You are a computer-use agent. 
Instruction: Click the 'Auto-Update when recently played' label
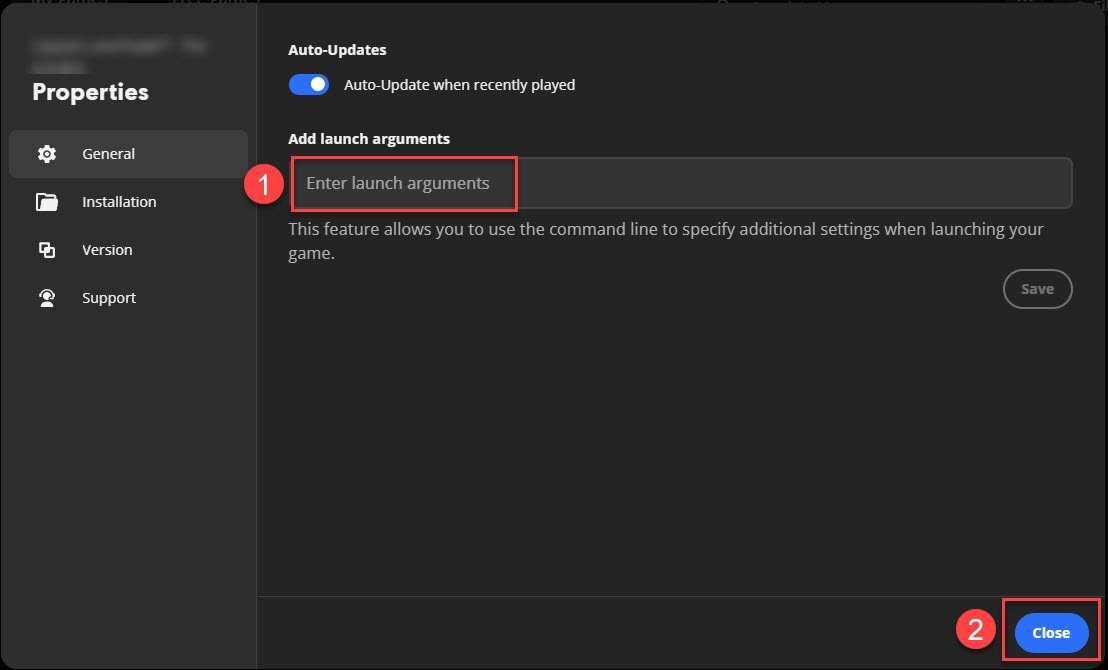tap(459, 85)
